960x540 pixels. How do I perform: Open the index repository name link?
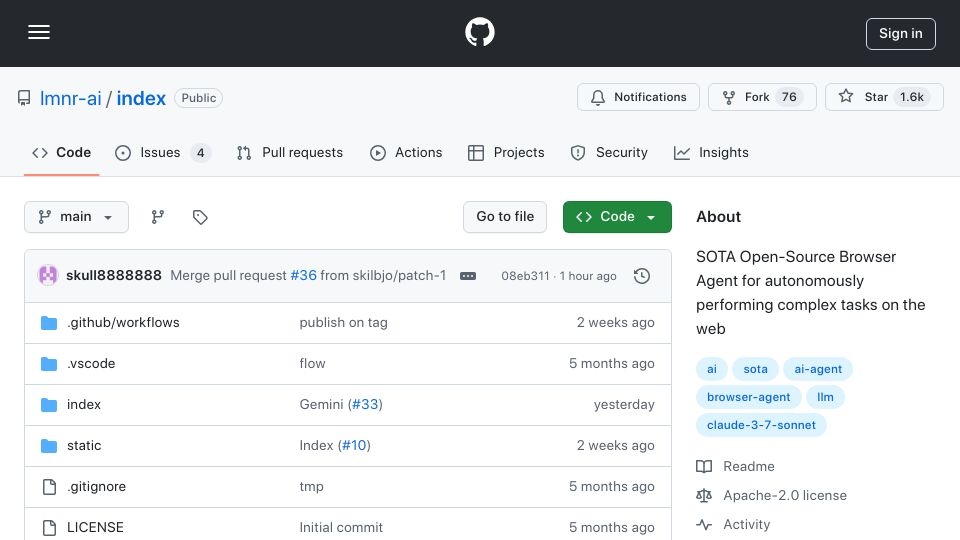coord(141,98)
